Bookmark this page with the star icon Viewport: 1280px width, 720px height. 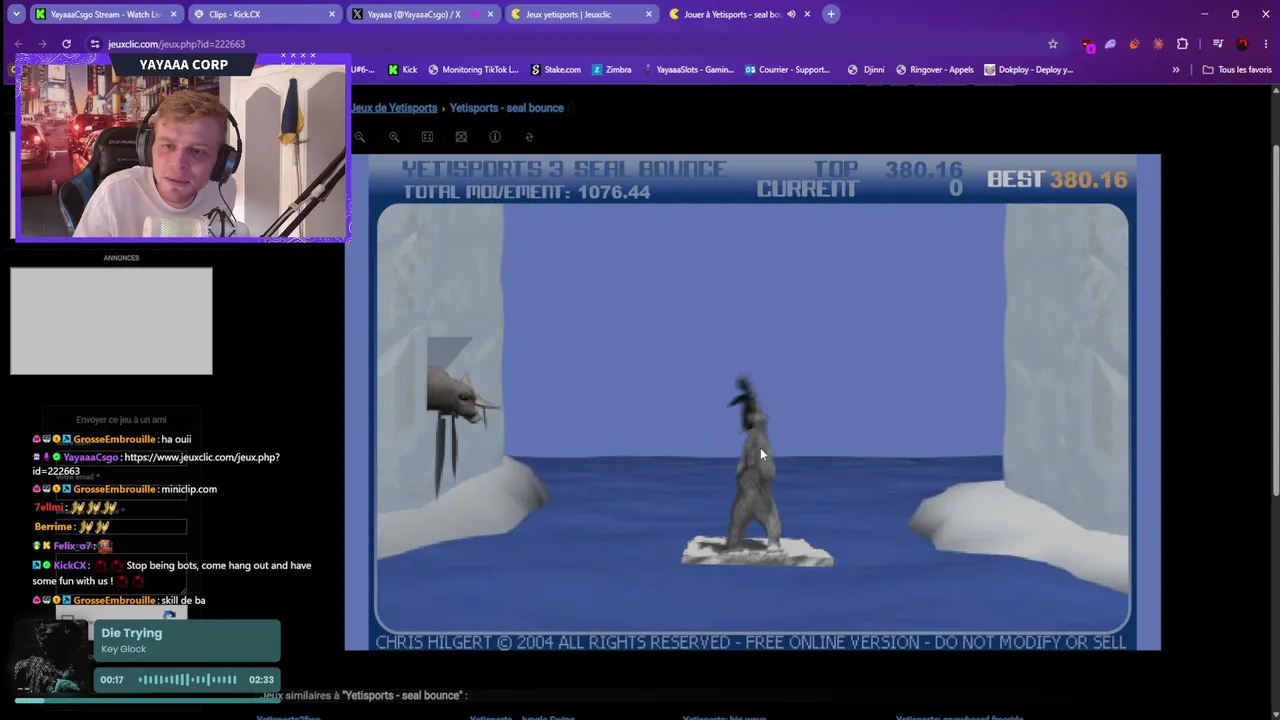pyautogui.click(x=1052, y=44)
